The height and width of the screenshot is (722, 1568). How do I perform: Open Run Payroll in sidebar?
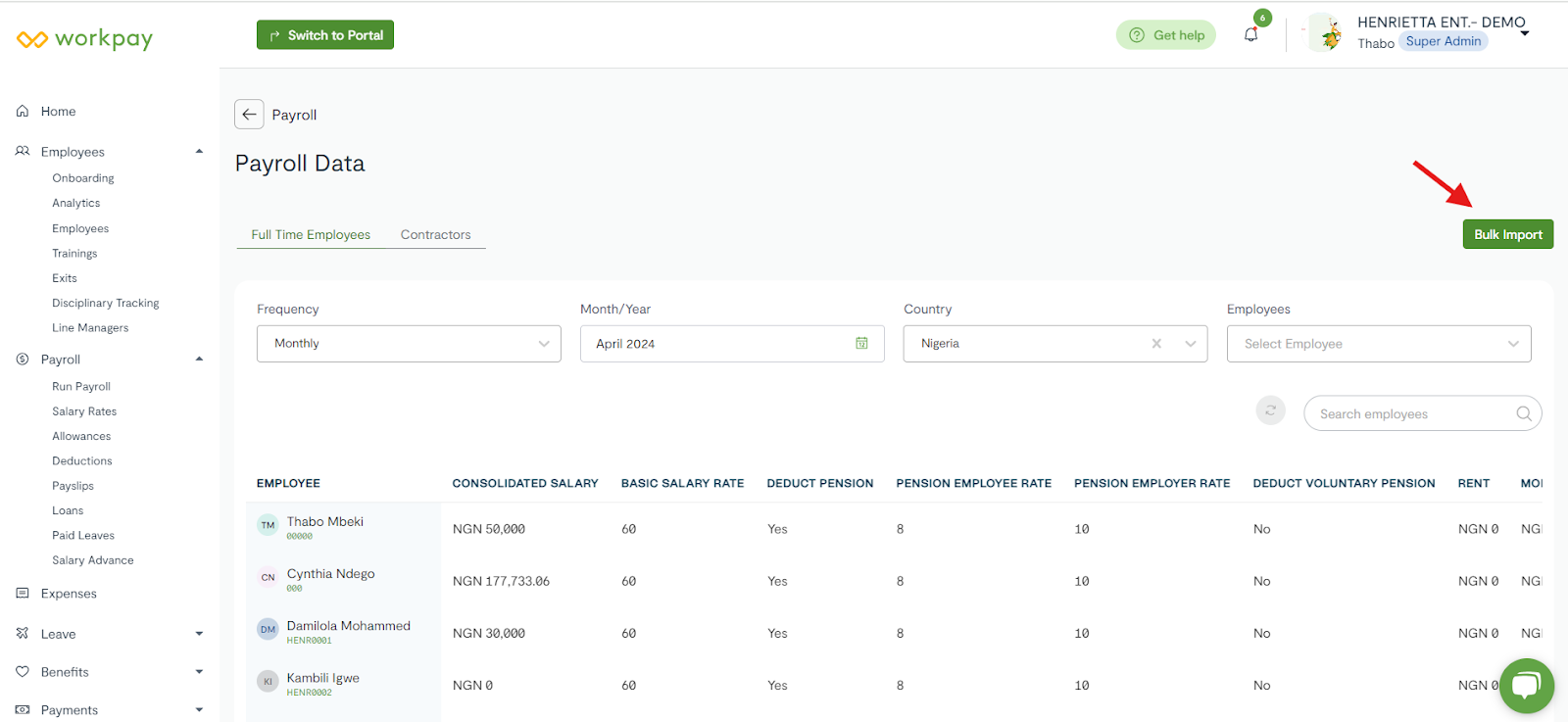[81, 387]
